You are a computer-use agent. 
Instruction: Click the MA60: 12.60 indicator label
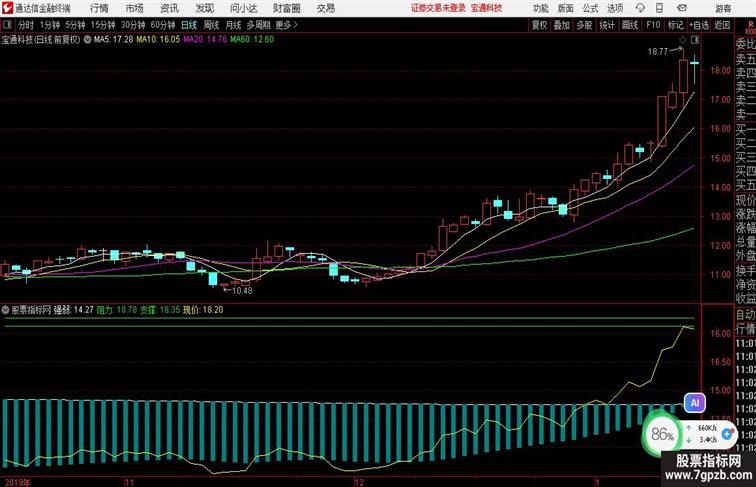click(252, 40)
